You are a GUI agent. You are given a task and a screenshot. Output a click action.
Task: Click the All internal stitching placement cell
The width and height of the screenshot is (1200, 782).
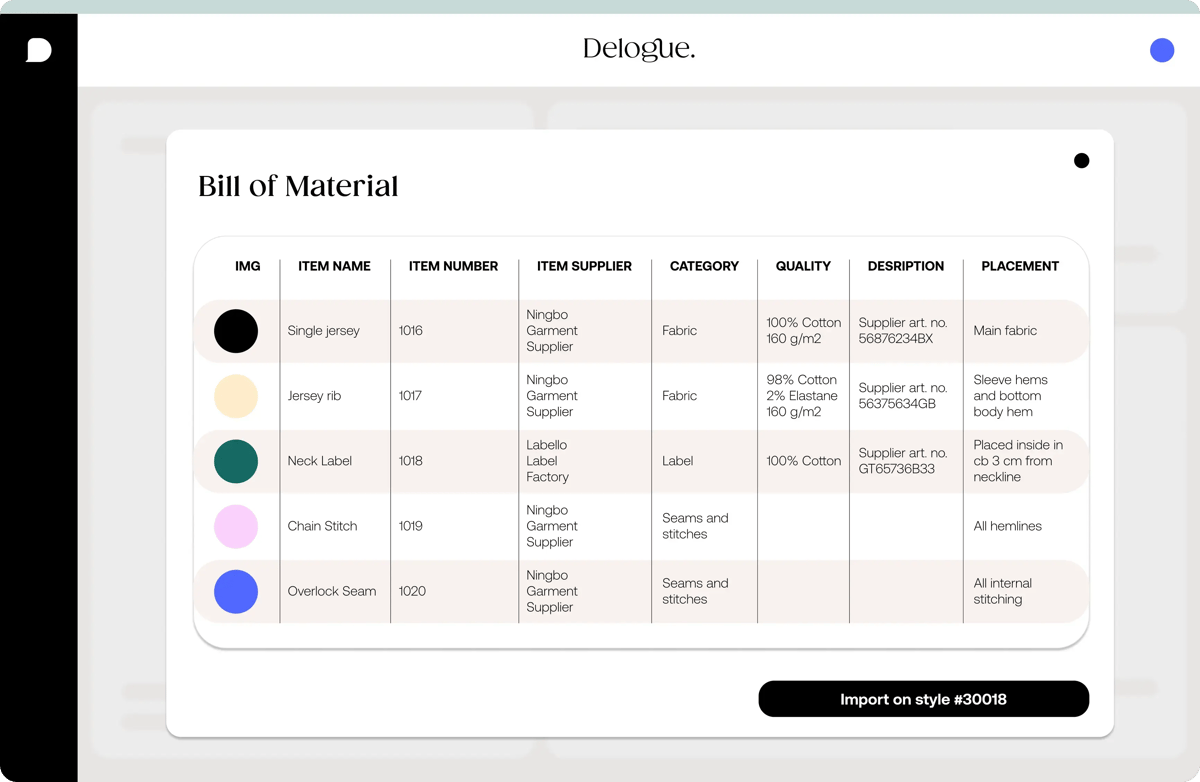(1003, 591)
